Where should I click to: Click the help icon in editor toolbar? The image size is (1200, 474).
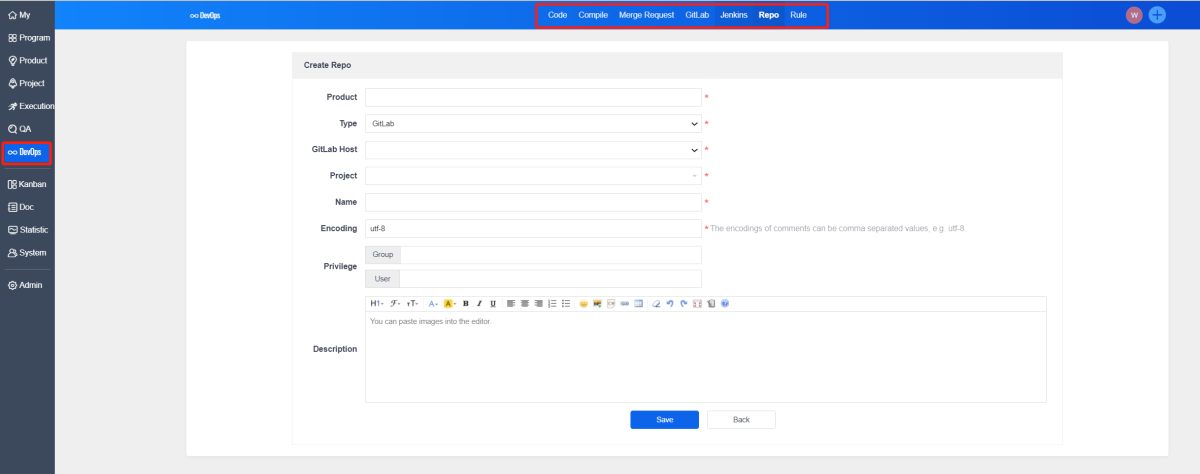point(724,303)
